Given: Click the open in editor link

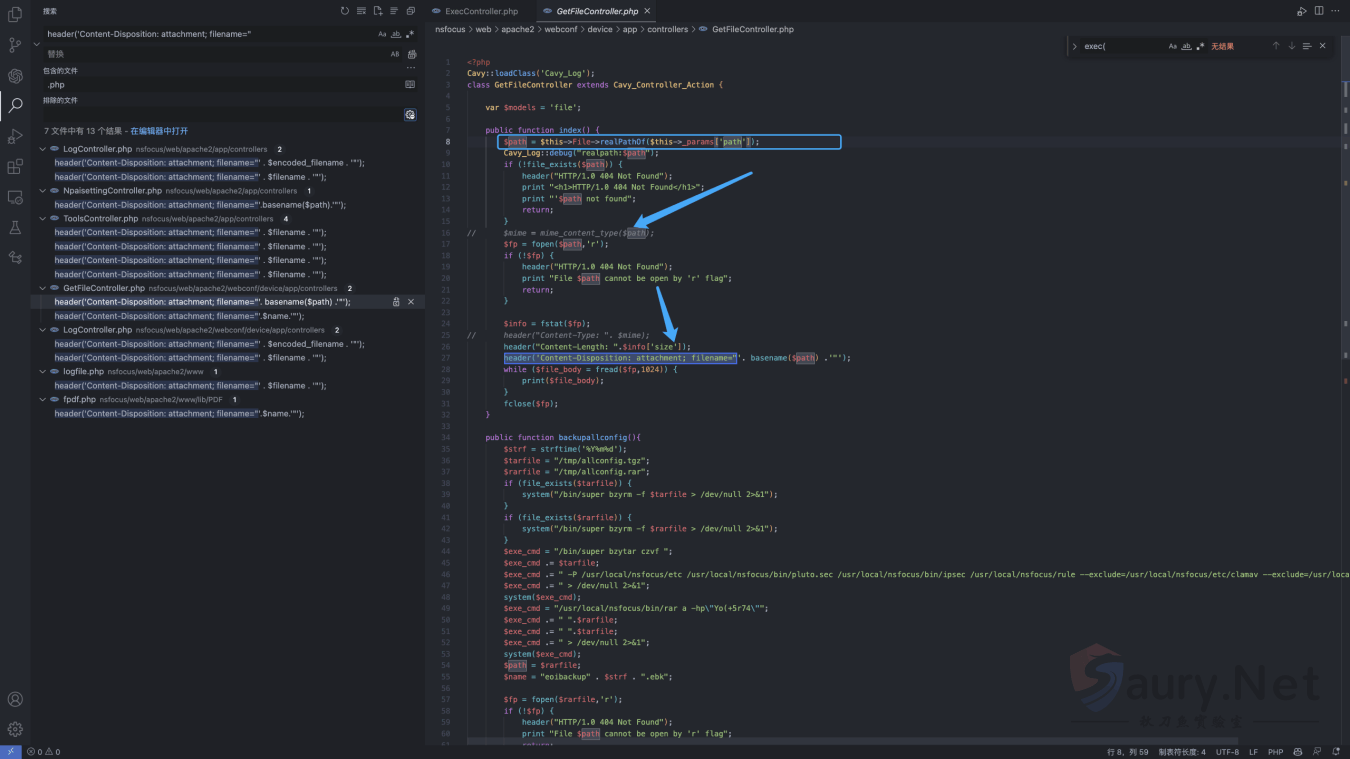Looking at the screenshot, I should 159,131.
